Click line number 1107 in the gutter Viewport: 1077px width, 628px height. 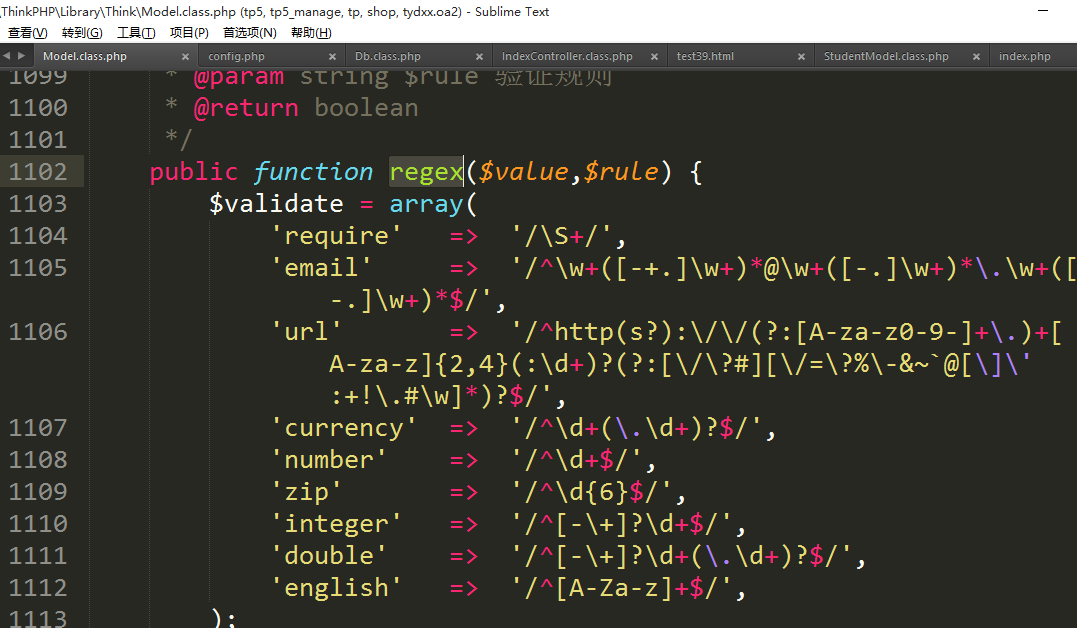38,428
